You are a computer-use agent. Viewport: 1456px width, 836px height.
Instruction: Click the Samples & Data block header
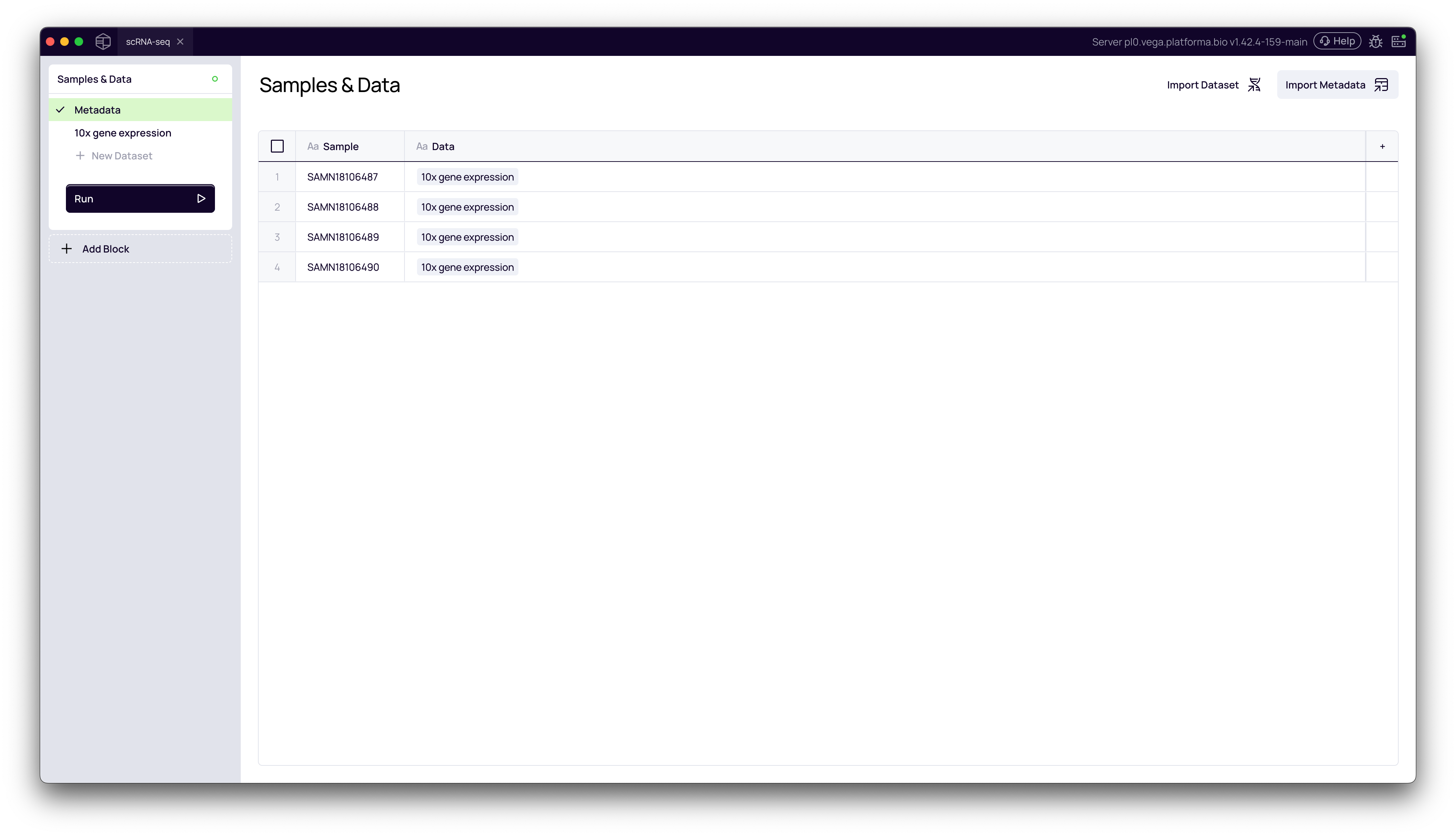pyautogui.click(x=95, y=79)
